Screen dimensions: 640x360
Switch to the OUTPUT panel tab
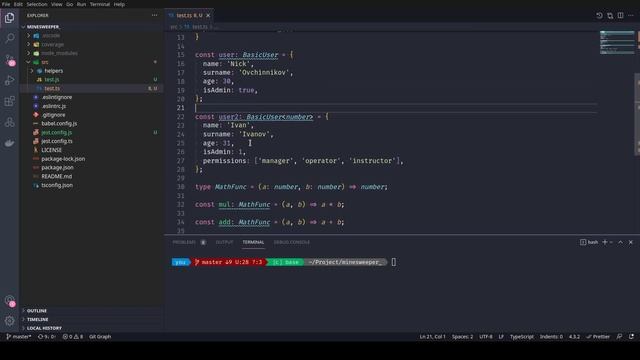[224, 242]
